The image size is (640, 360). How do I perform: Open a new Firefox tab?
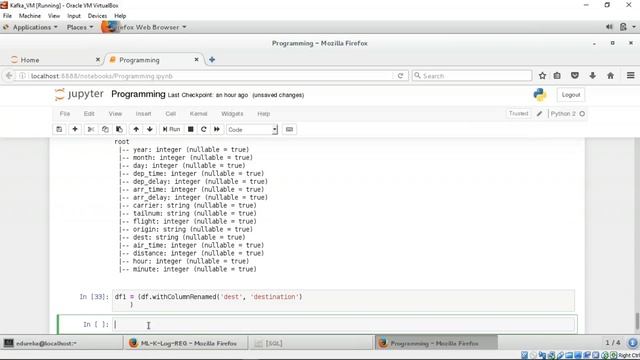pos(212,60)
